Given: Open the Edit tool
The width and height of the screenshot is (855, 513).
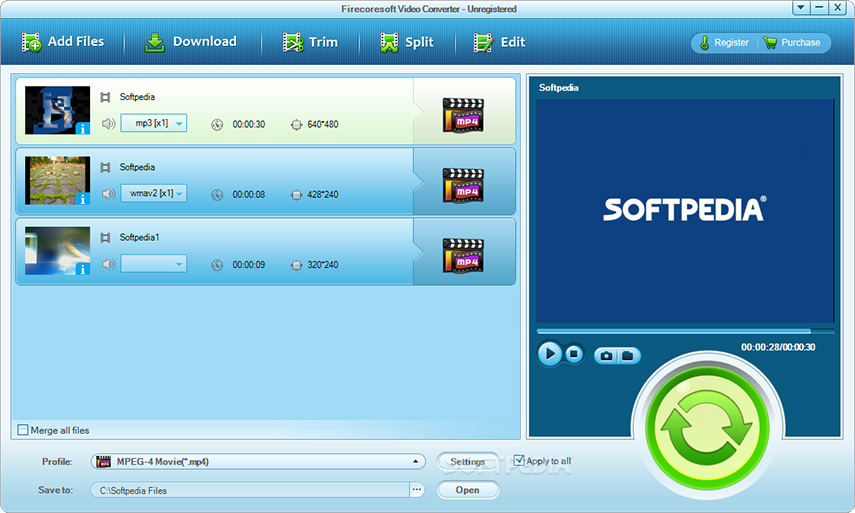Looking at the screenshot, I should coord(499,42).
